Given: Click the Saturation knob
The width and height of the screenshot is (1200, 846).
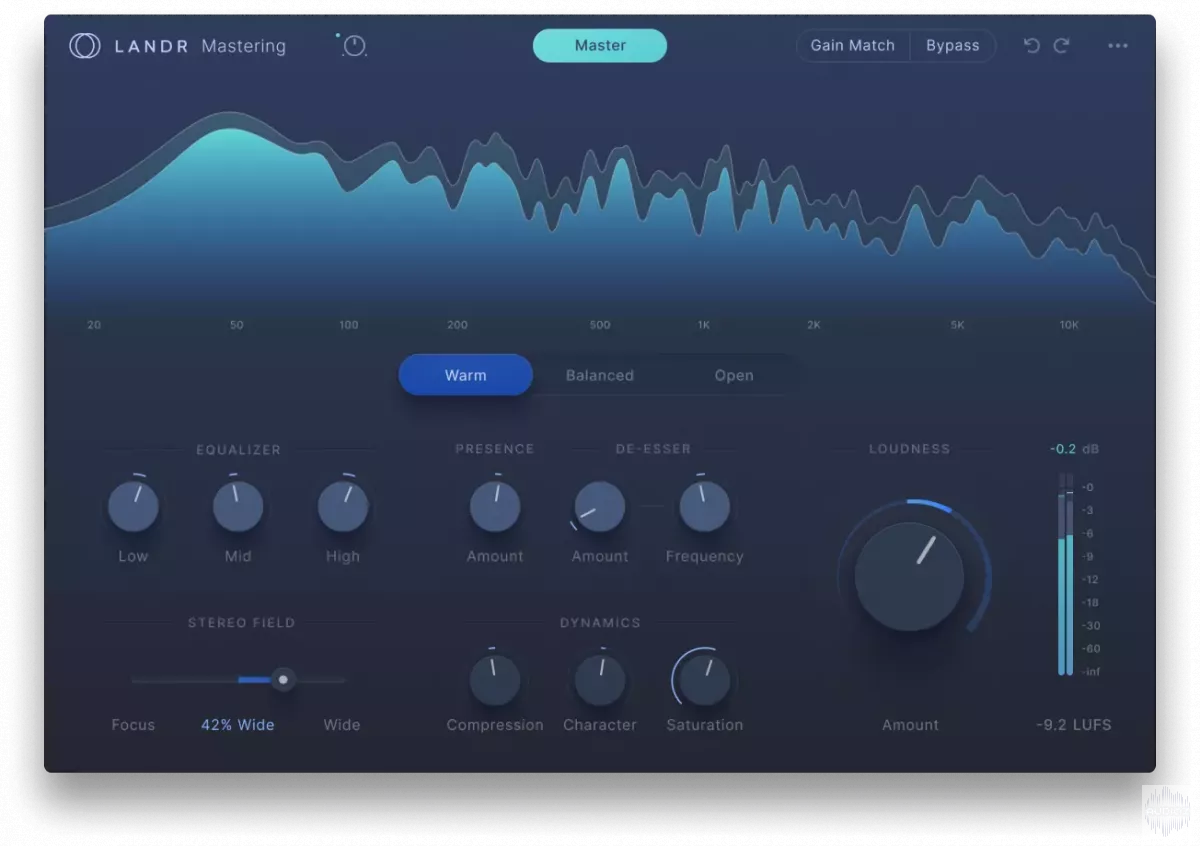Looking at the screenshot, I should (705, 680).
